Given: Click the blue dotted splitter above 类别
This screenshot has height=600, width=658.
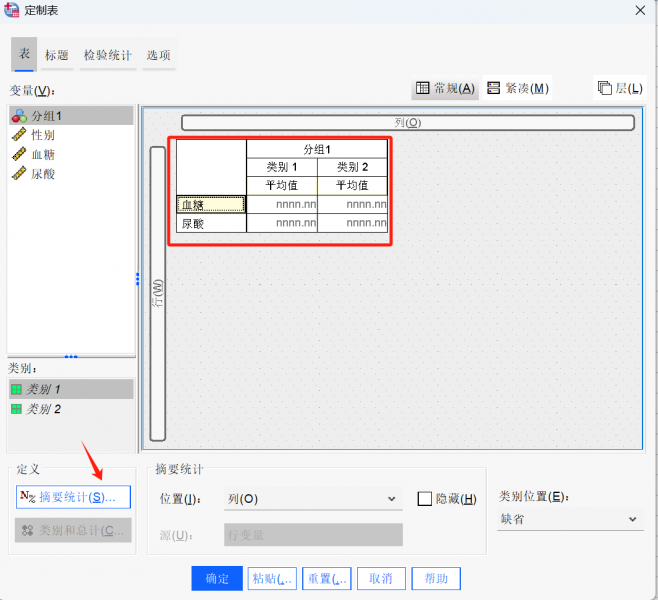Looking at the screenshot, I should tap(71, 357).
